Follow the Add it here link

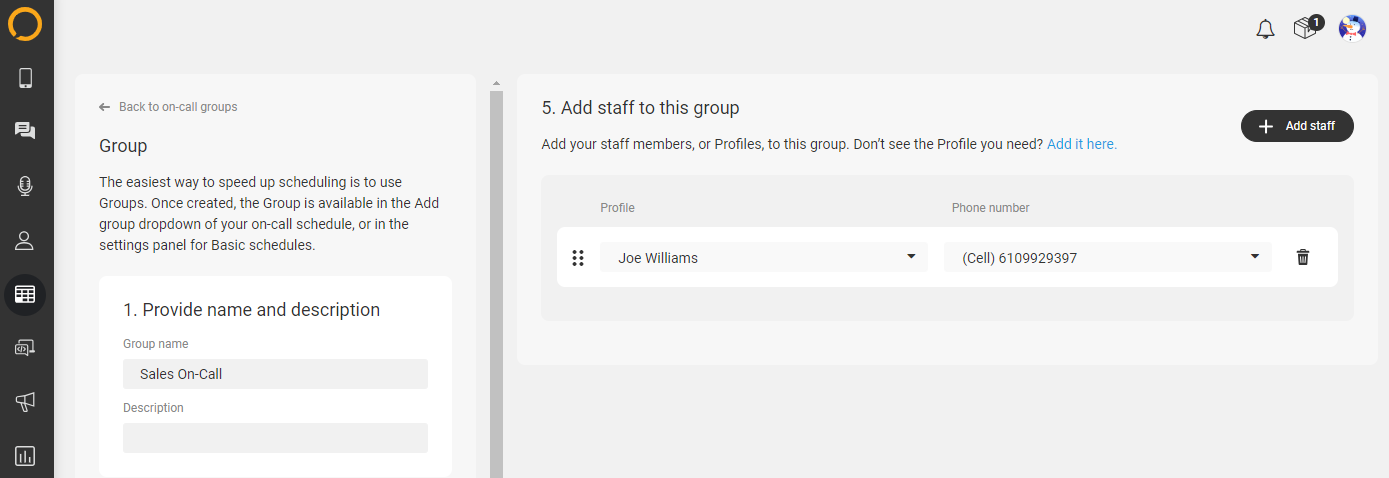pos(1082,144)
